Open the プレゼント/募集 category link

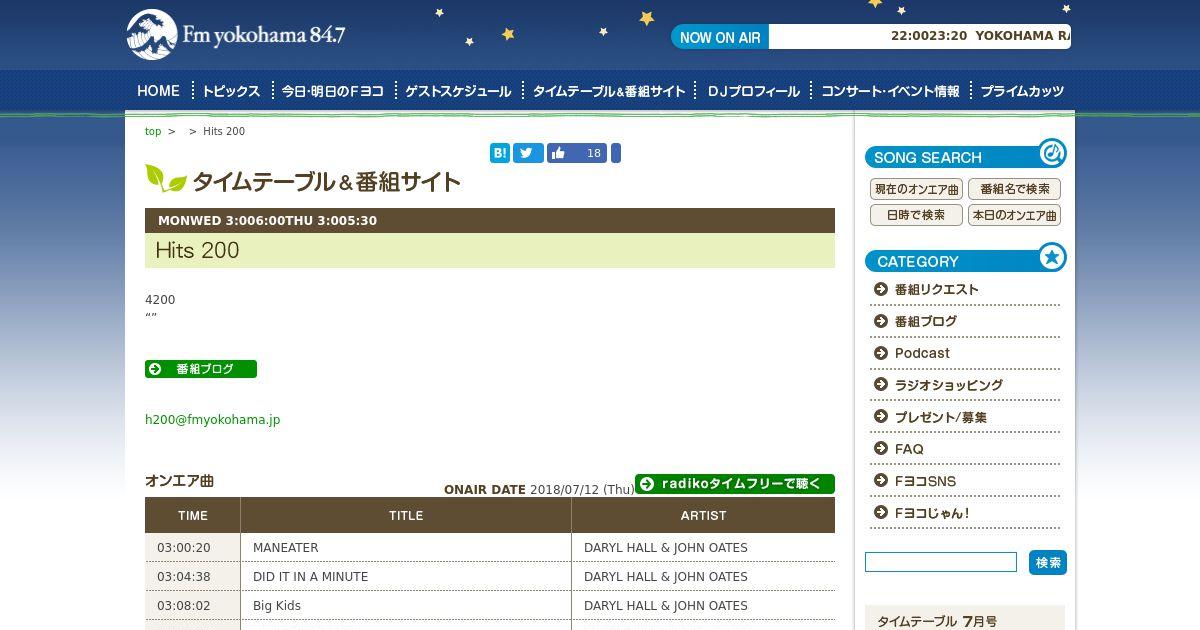pyautogui.click(x=941, y=417)
